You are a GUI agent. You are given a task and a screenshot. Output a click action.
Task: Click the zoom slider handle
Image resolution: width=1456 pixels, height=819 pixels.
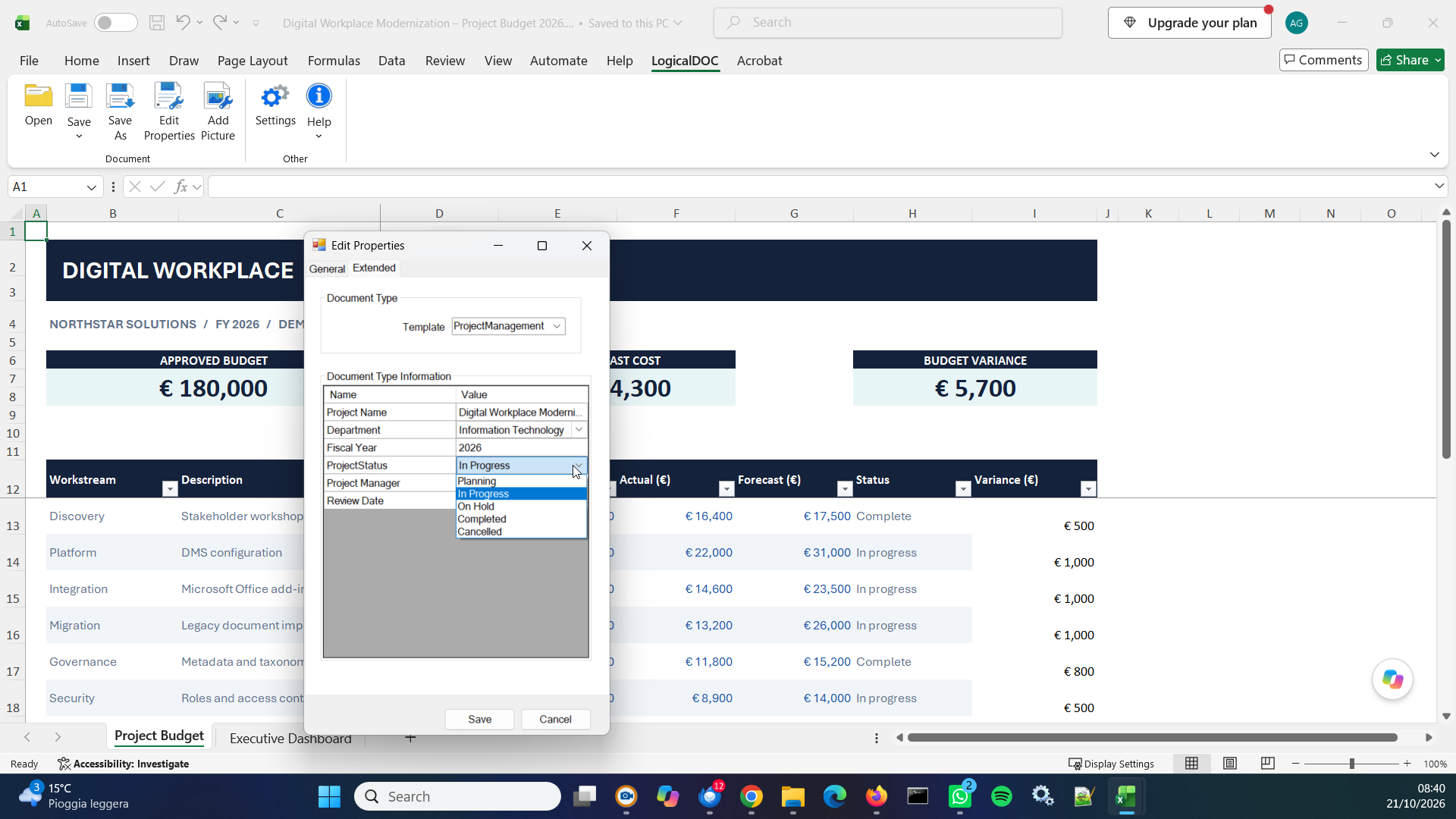[1351, 764]
